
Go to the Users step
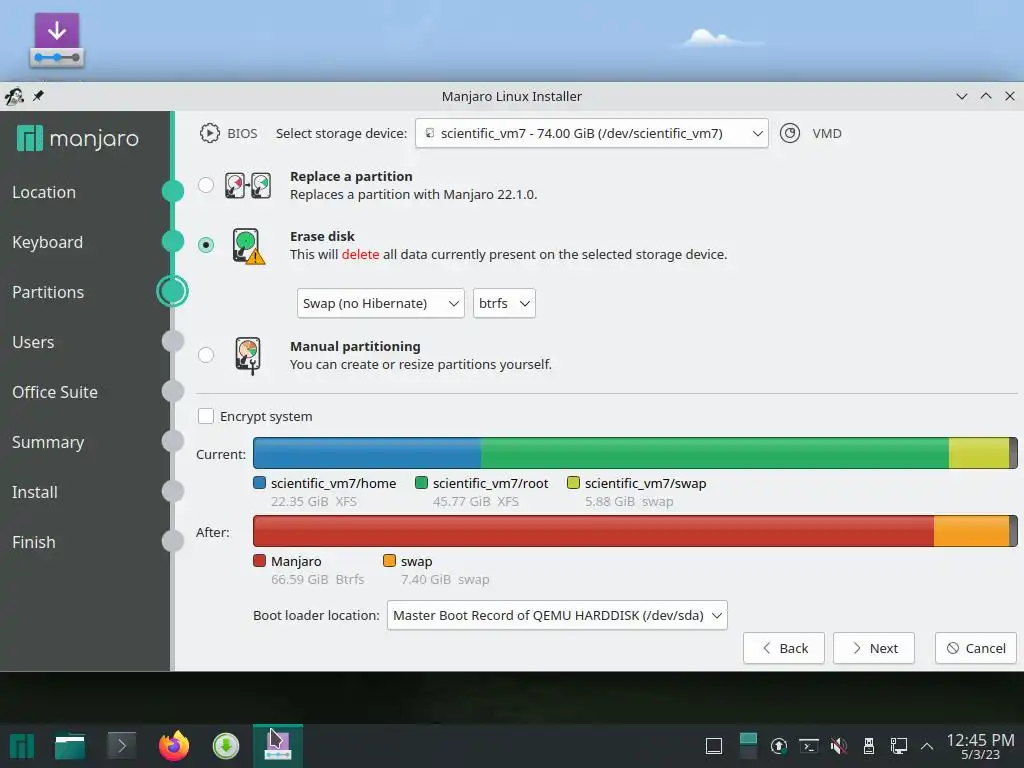pos(33,342)
